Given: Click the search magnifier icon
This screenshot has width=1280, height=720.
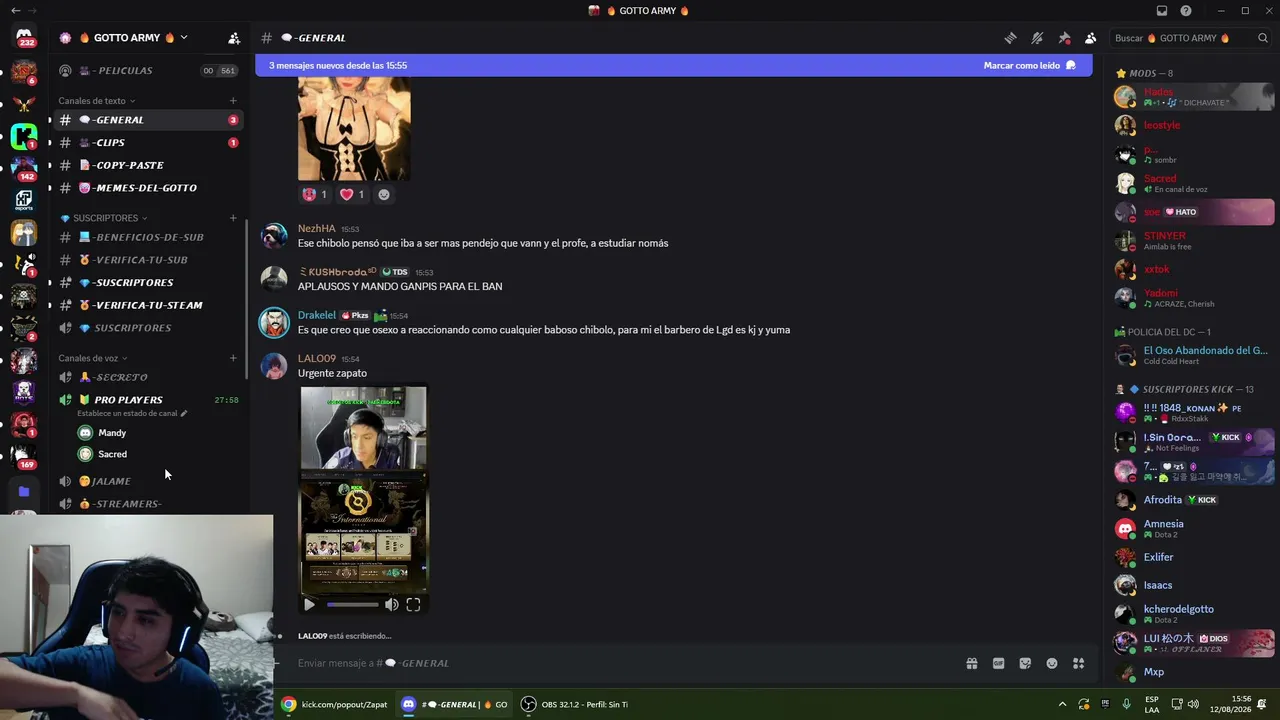Looking at the screenshot, I should click(x=1263, y=38).
